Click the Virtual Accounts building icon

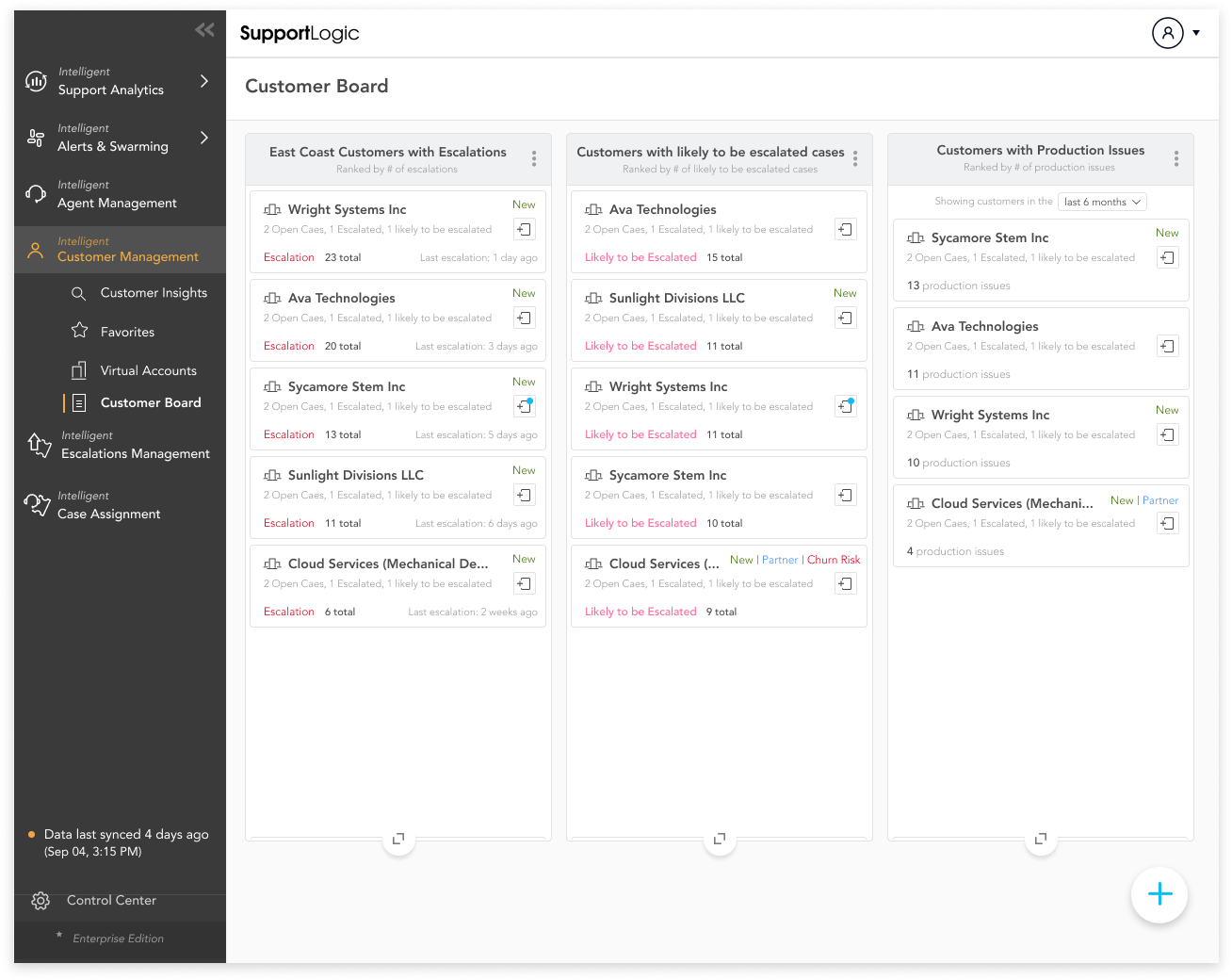pos(79,370)
